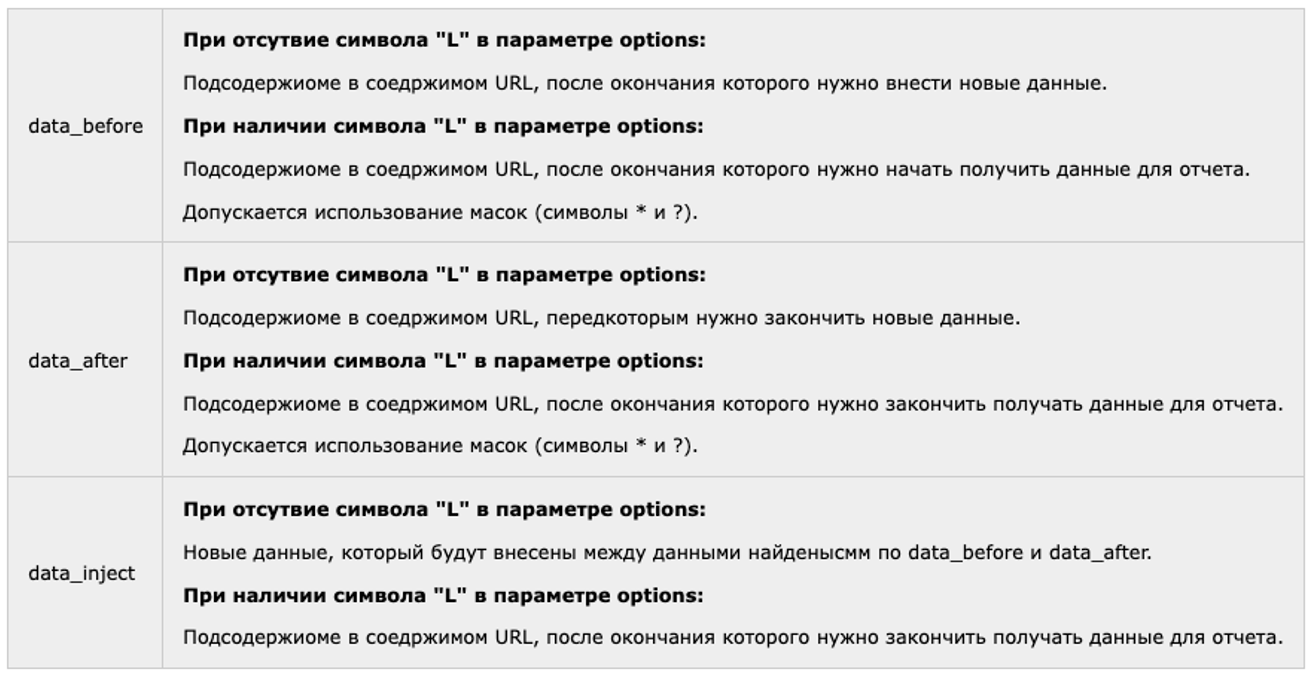The width and height of the screenshot is (1314, 678).
Task: Click data_inject row's 'закончить получать данные' line
Action: coord(732,638)
